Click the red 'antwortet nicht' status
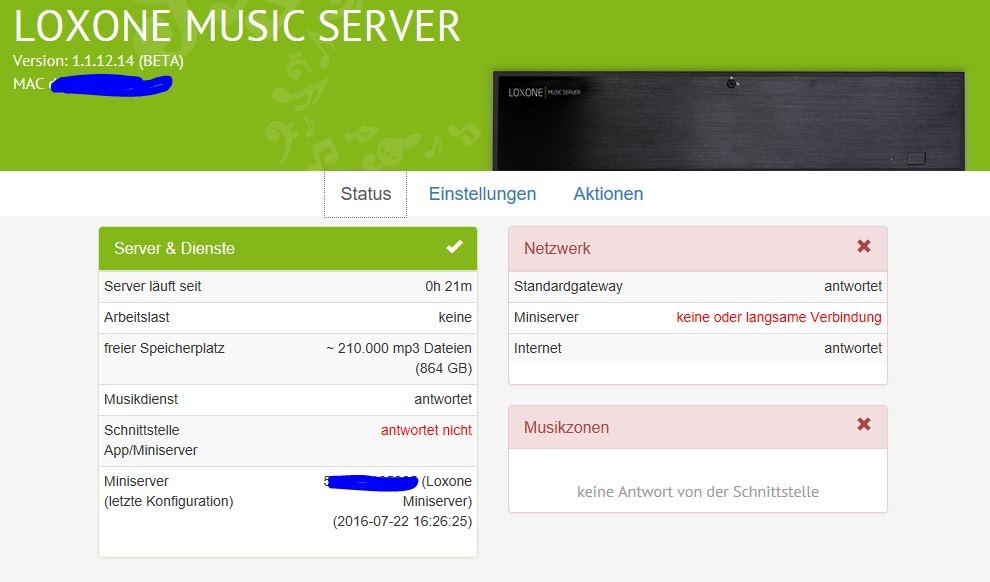This screenshot has height=582, width=990. pos(426,430)
